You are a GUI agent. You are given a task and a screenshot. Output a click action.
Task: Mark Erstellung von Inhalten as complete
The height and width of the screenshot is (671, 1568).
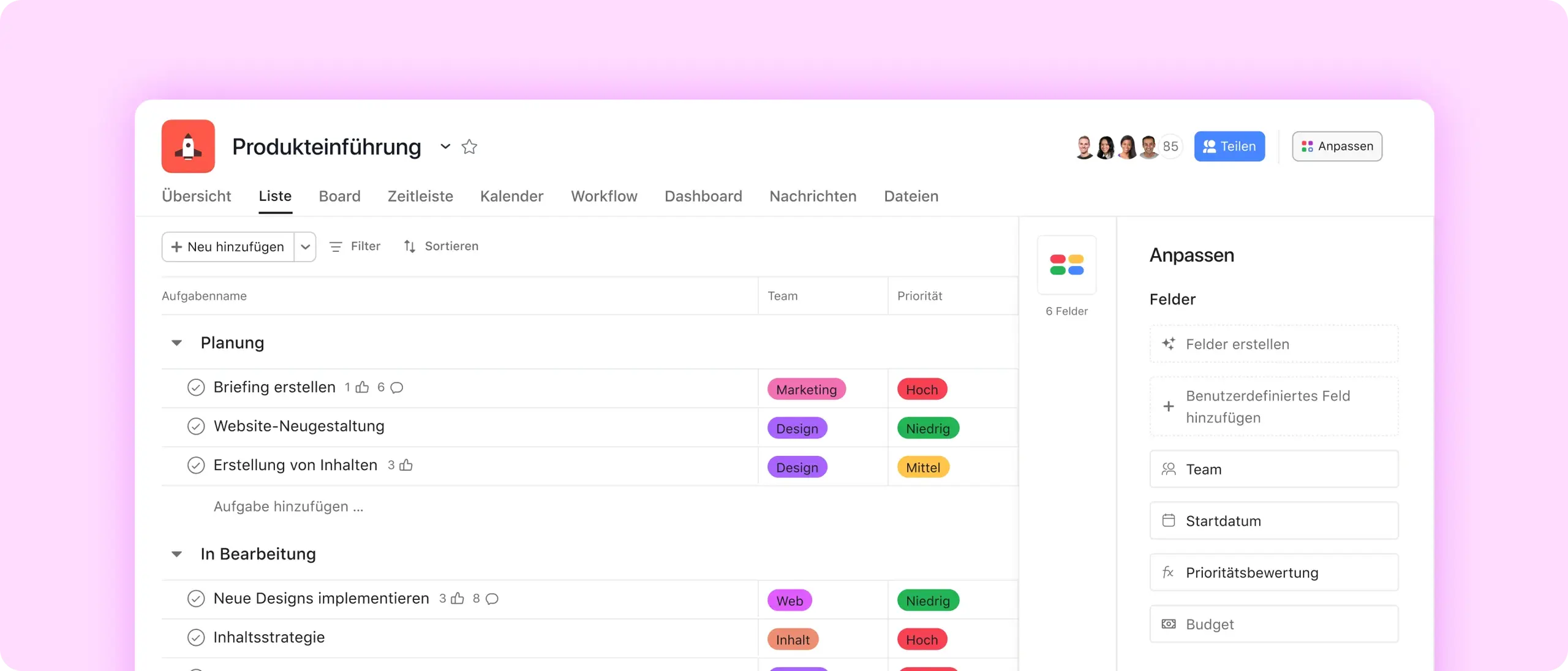[x=196, y=465]
